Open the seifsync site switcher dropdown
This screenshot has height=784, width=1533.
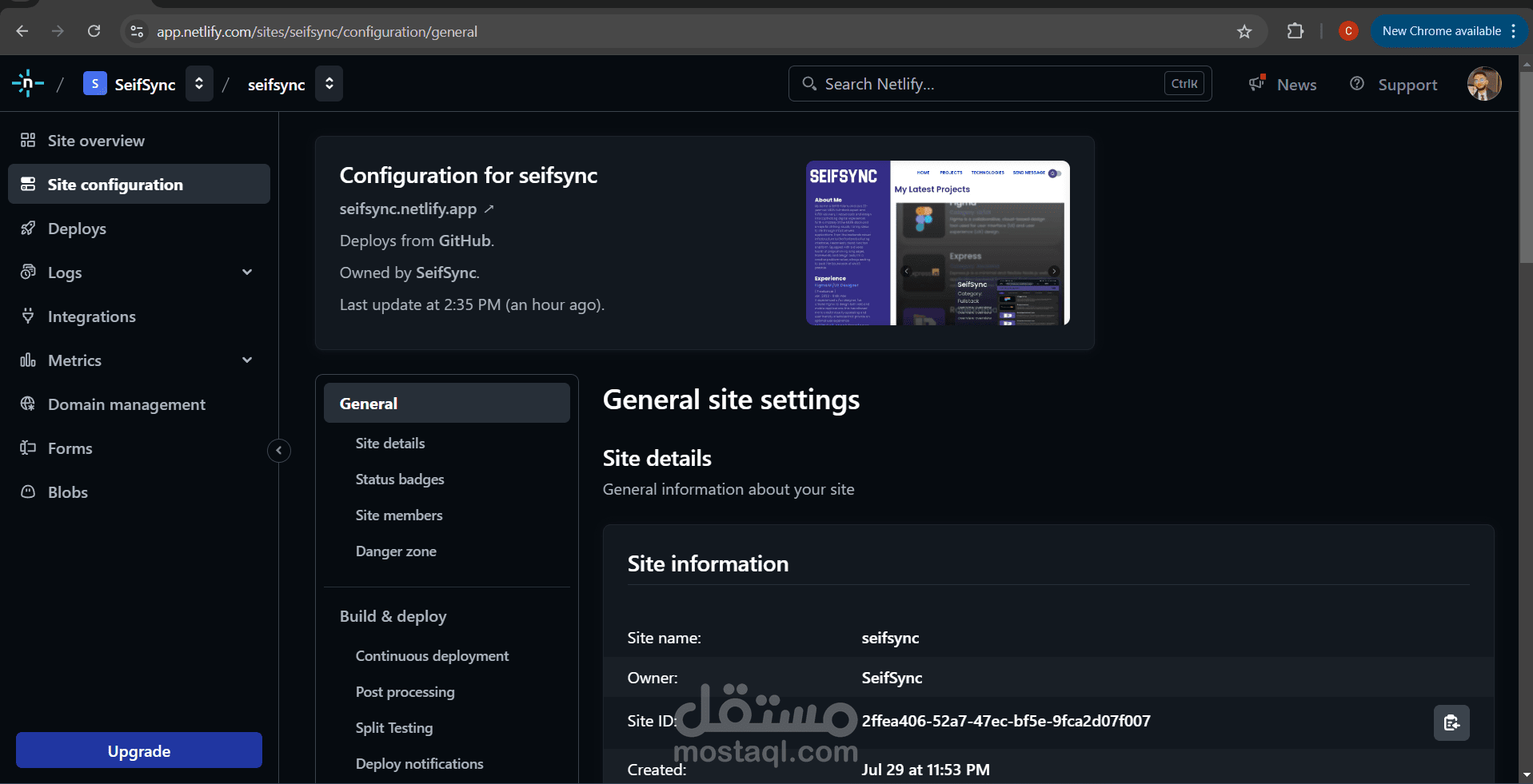(x=329, y=83)
